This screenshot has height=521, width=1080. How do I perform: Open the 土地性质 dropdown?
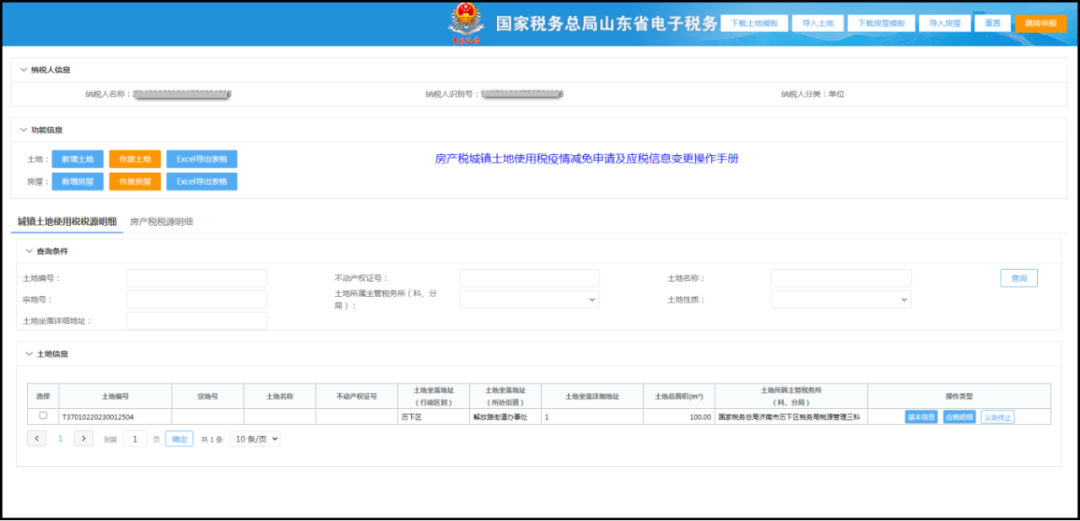[x=841, y=299]
